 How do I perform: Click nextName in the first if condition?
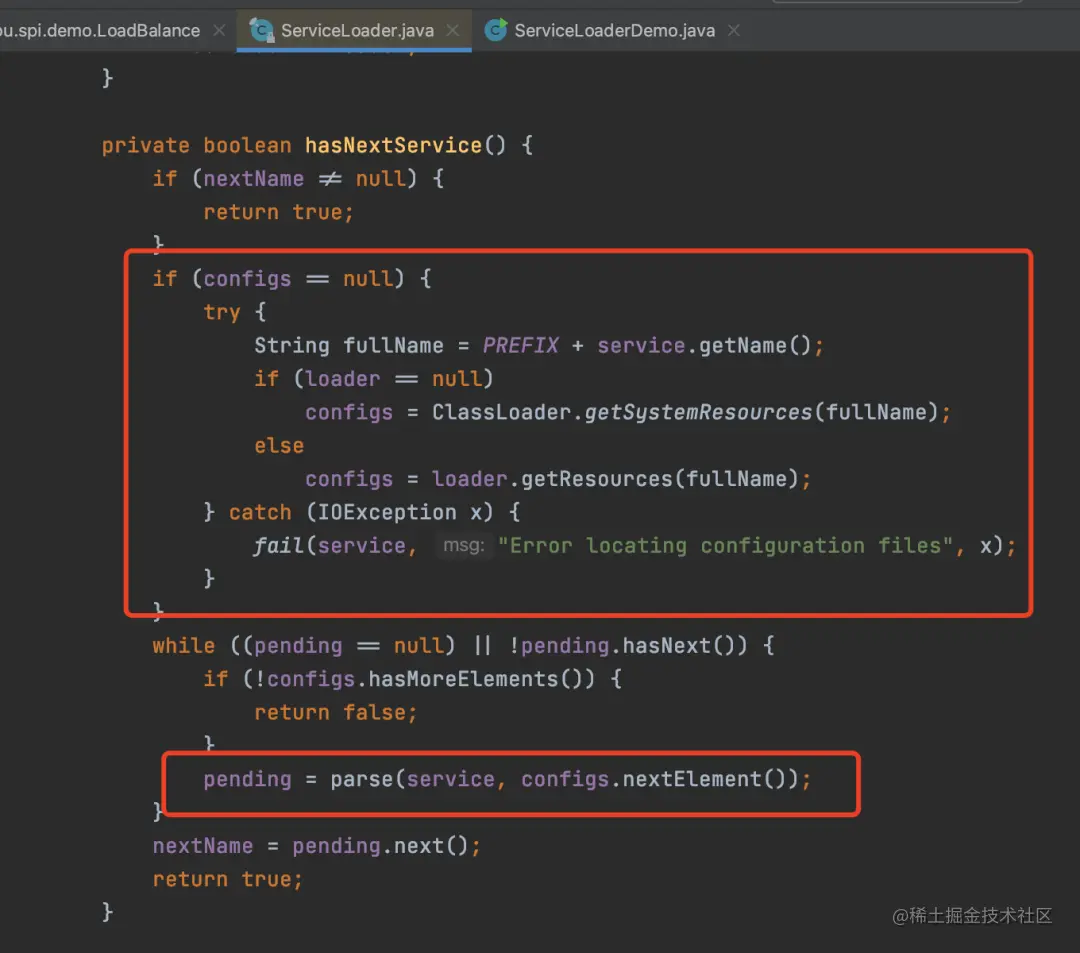click(x=253, y=178)
